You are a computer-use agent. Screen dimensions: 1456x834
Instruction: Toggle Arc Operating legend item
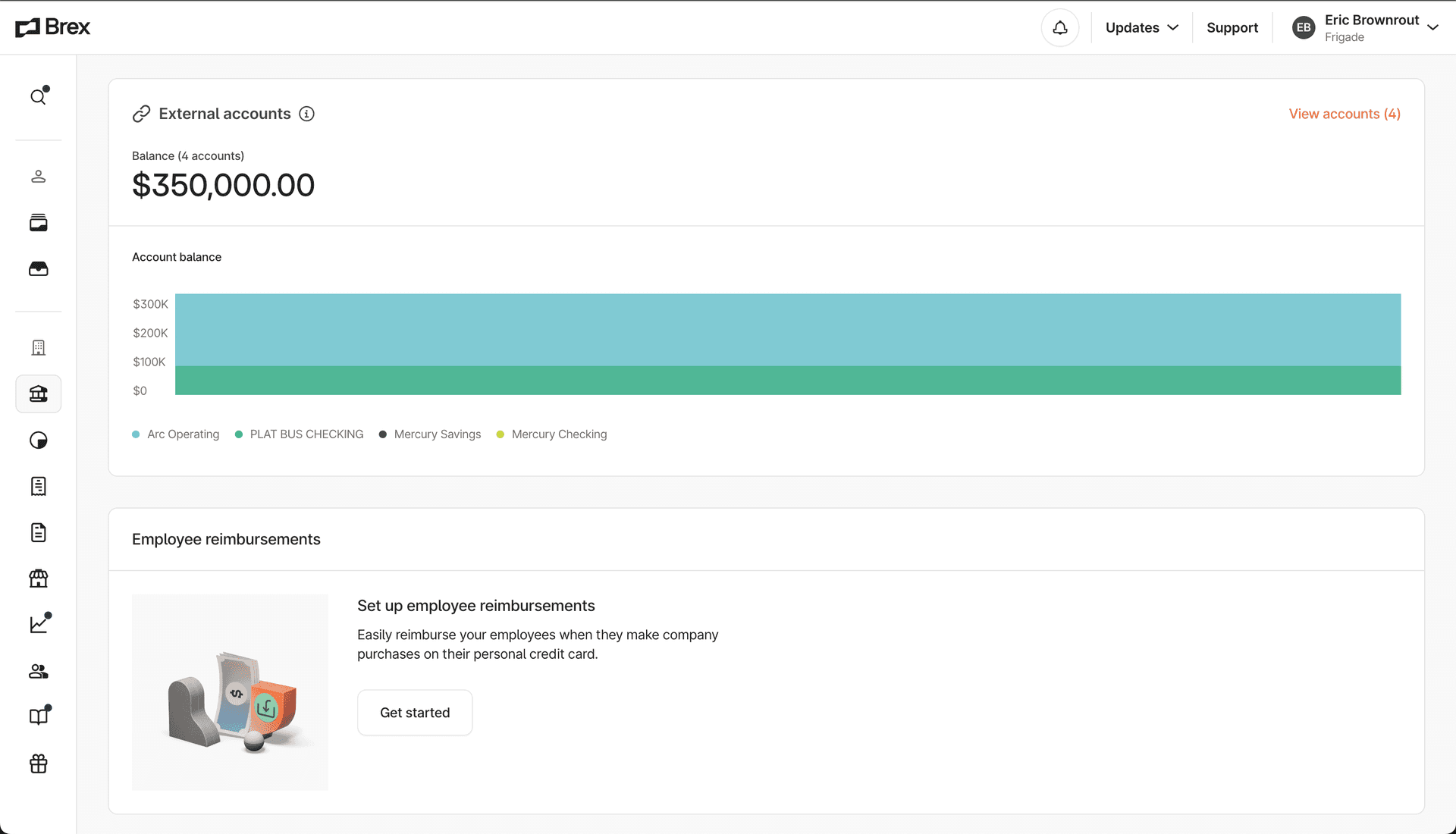176,434
